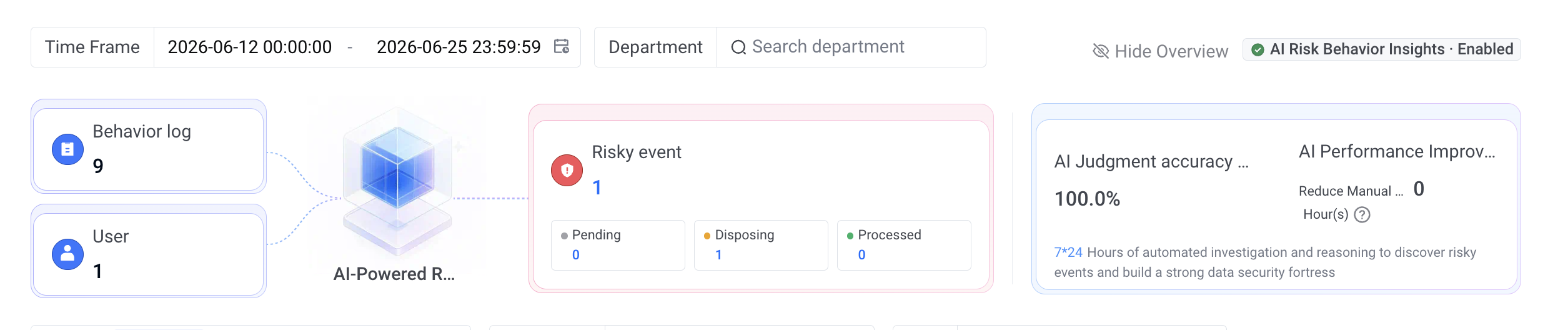Filter by Disposing risky events
1568x330 pixels.
tap(761, 245)
